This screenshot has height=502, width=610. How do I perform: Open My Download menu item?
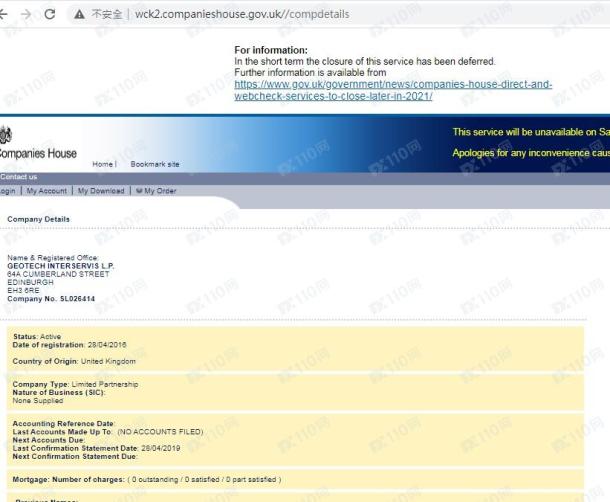101,191
